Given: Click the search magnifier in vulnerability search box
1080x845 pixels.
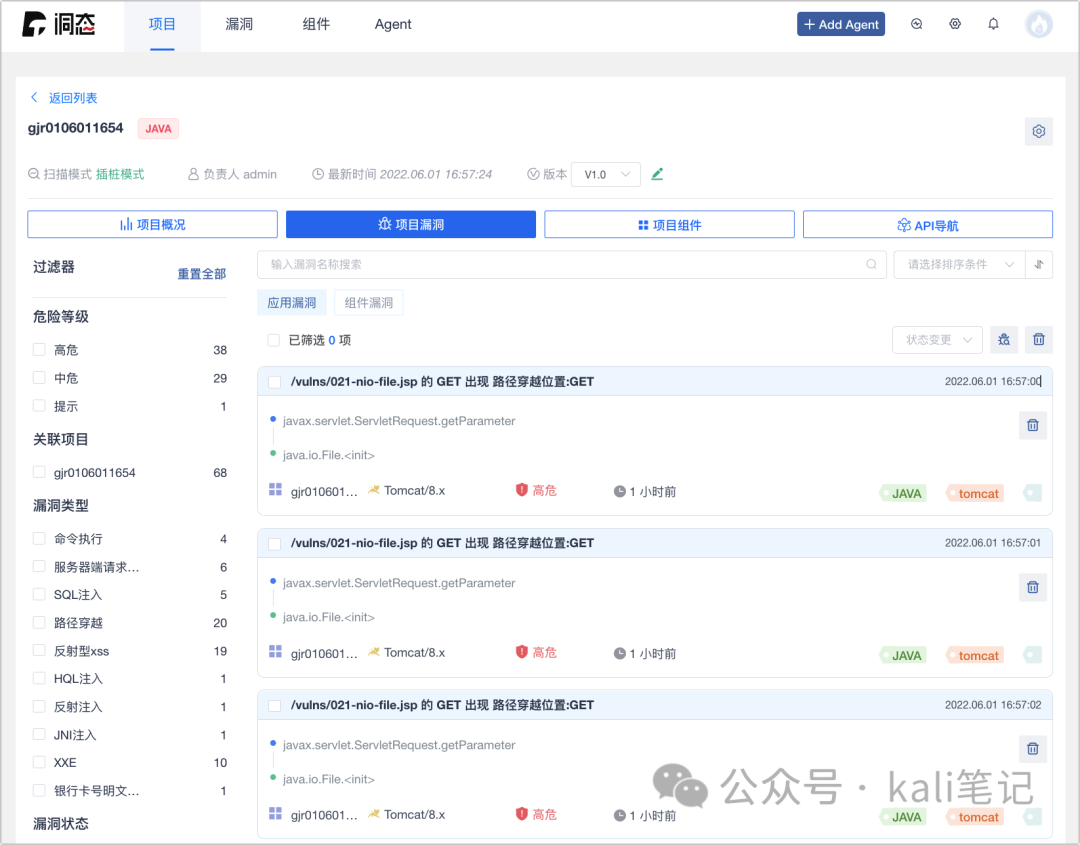Looking at the screenshot, I should pos(871,264).
